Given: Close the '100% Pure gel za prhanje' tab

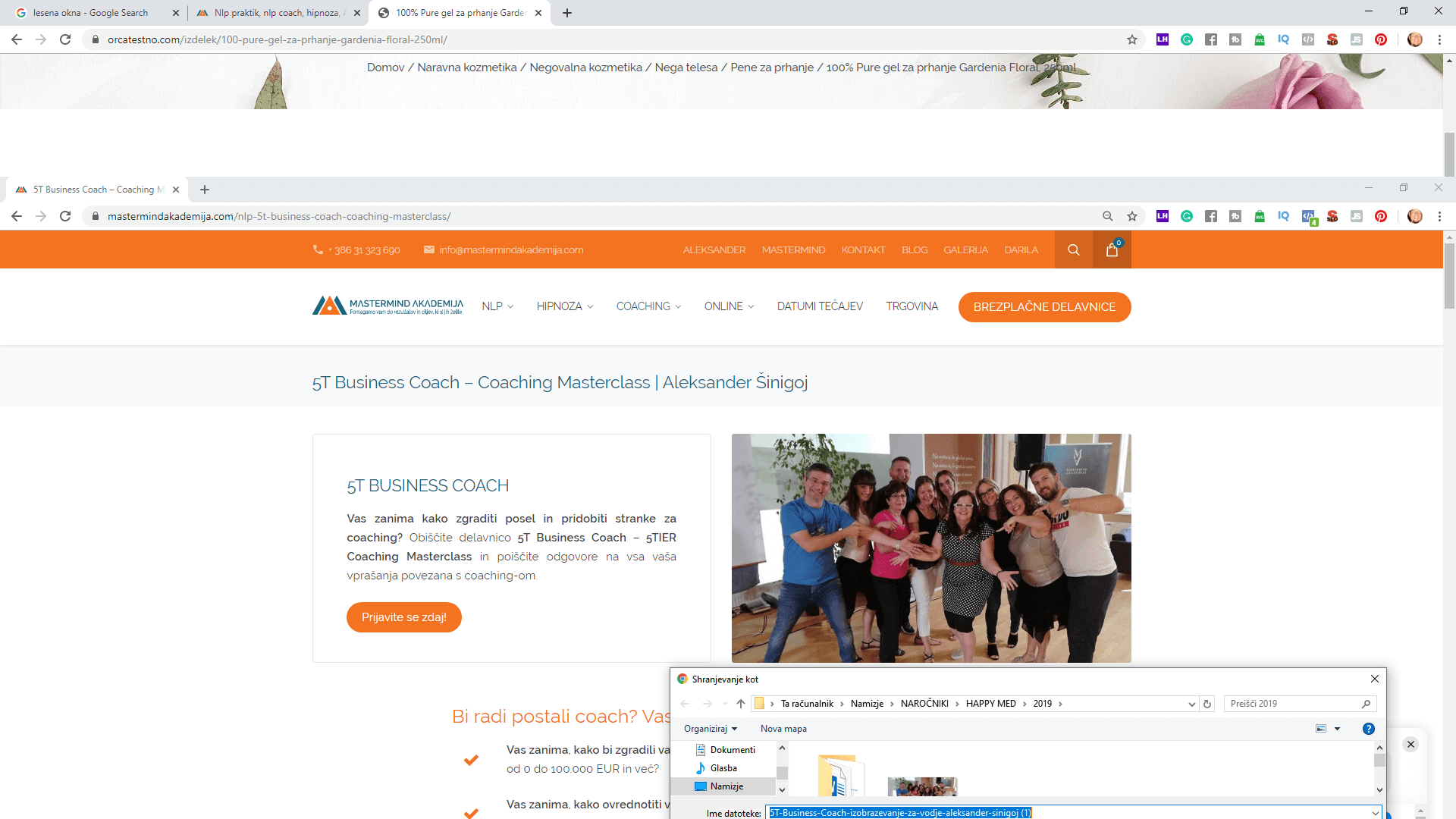Looking at the screenshot, I should [538, 13].
